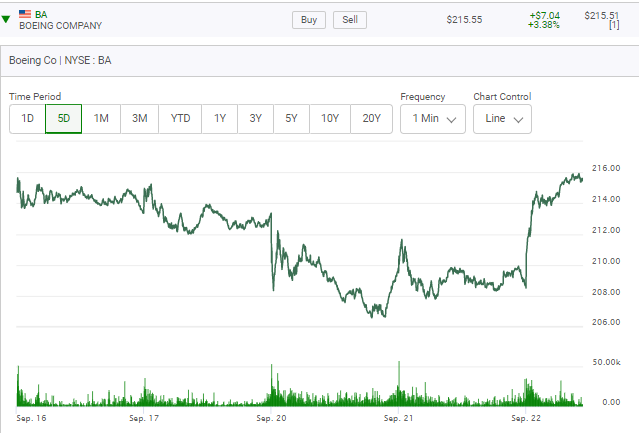Click the +3.38% percent change
The image size is (639, 433).
pyautogui.click(x=544, y=25)
